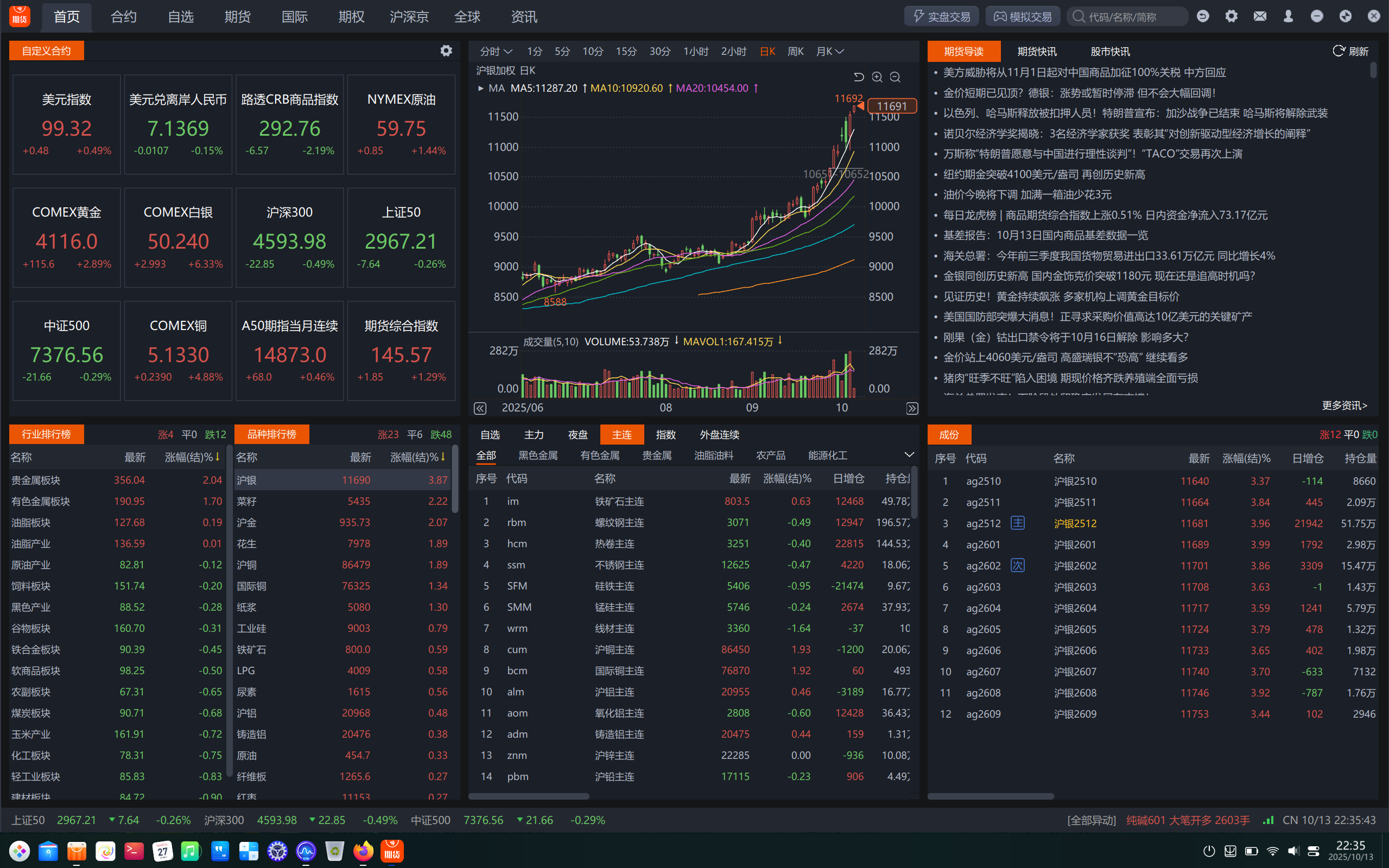Filter list by 贵金属 category

(657, 455)
